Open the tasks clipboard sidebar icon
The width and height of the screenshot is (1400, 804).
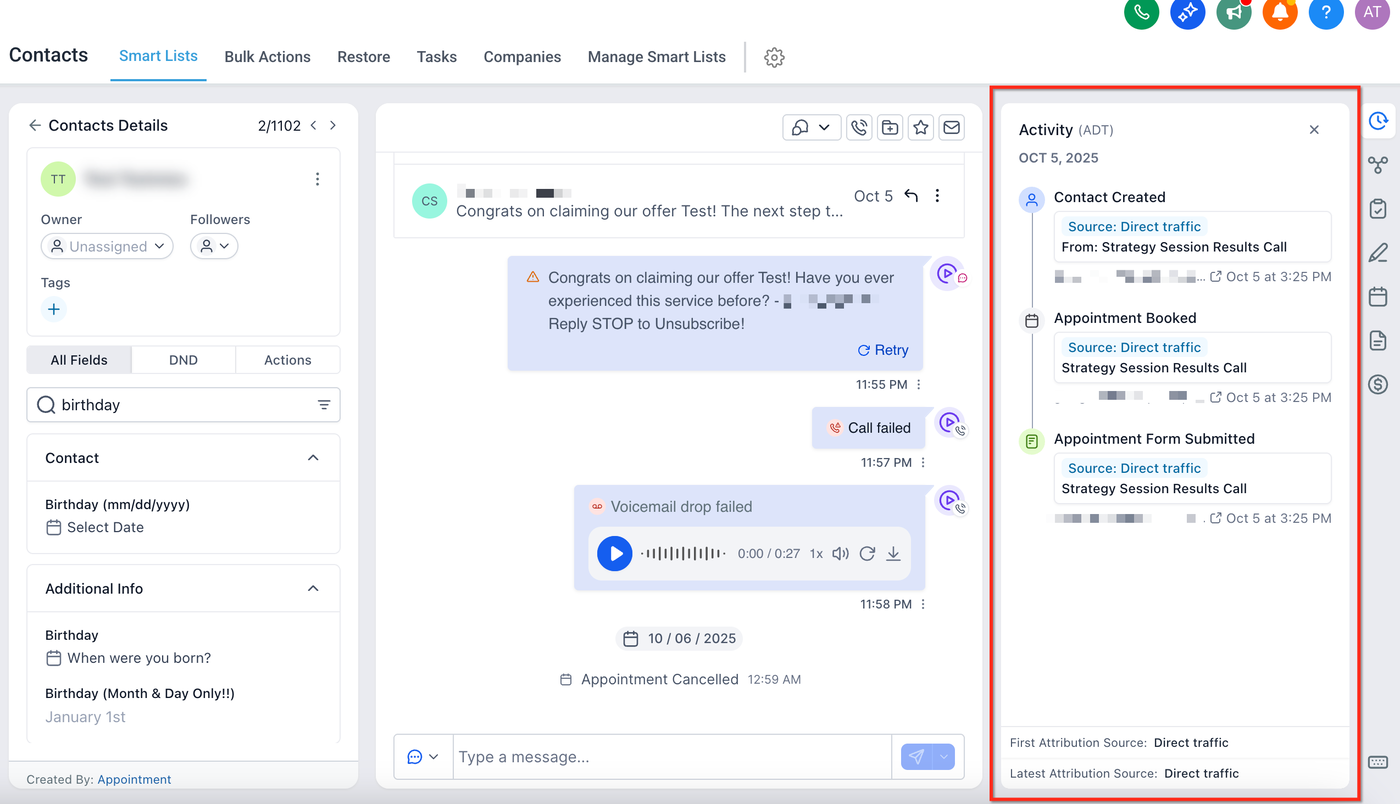coord(1378,209)
